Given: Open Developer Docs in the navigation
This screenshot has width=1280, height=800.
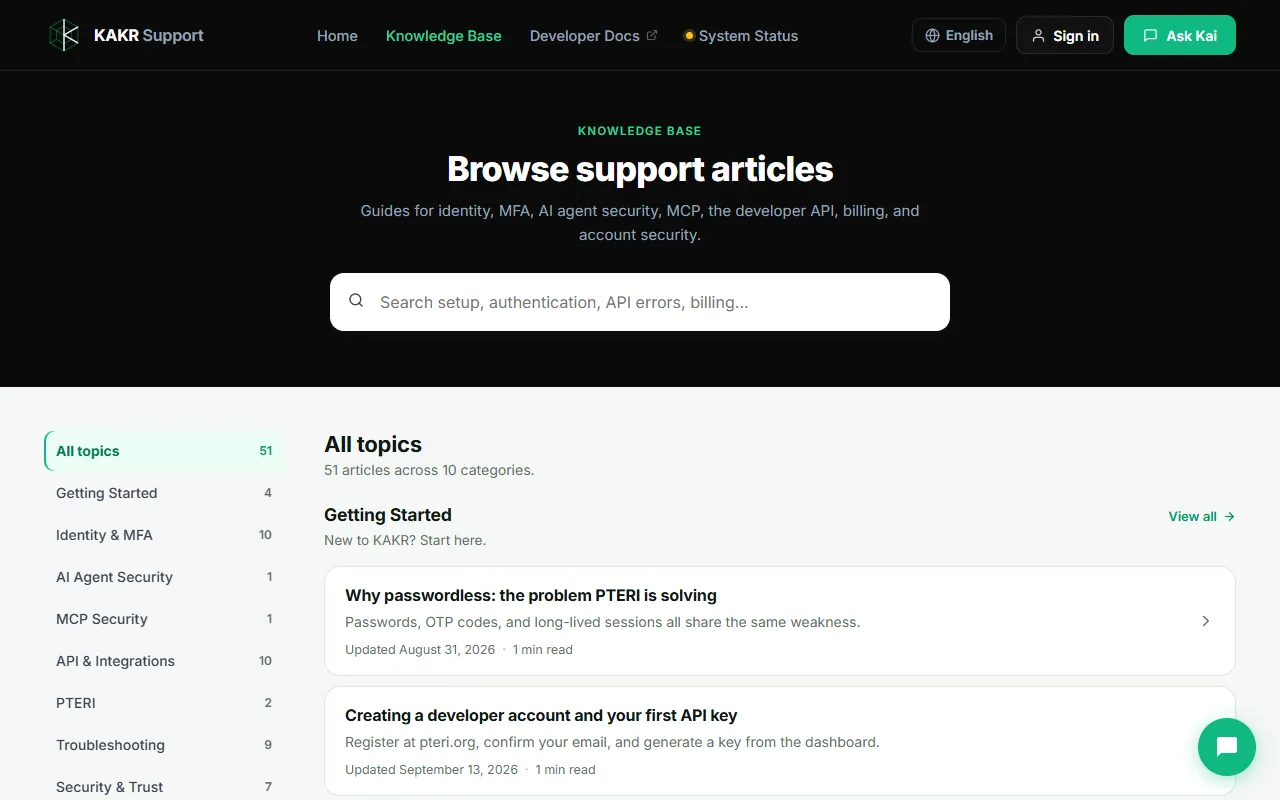Looking at the screenshot, I should coord(593,36).
